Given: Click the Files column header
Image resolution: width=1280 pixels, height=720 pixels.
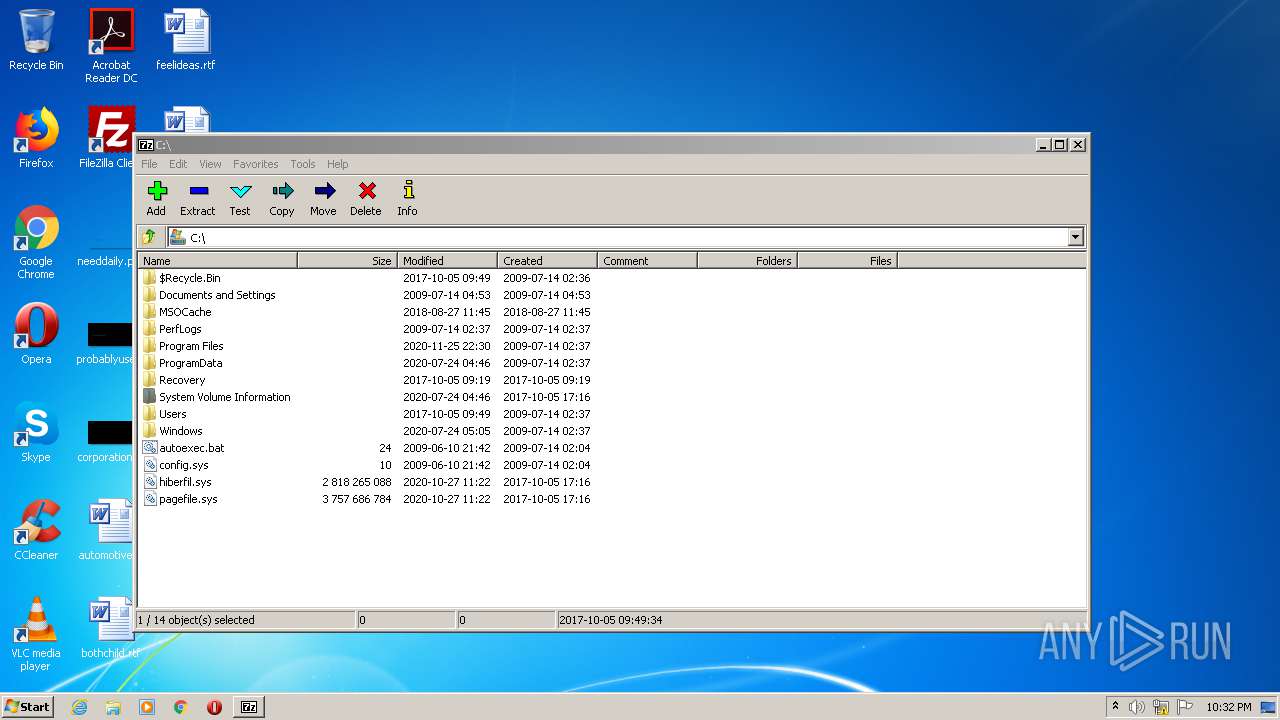Looking at the screenshot, I should point(847,261).
